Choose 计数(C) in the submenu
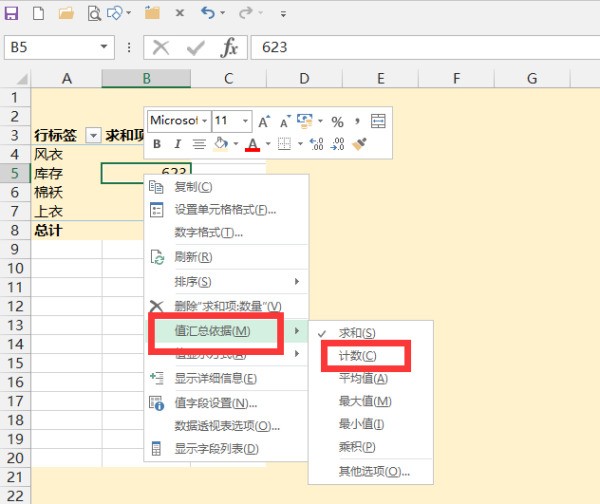 coord(357,355)
